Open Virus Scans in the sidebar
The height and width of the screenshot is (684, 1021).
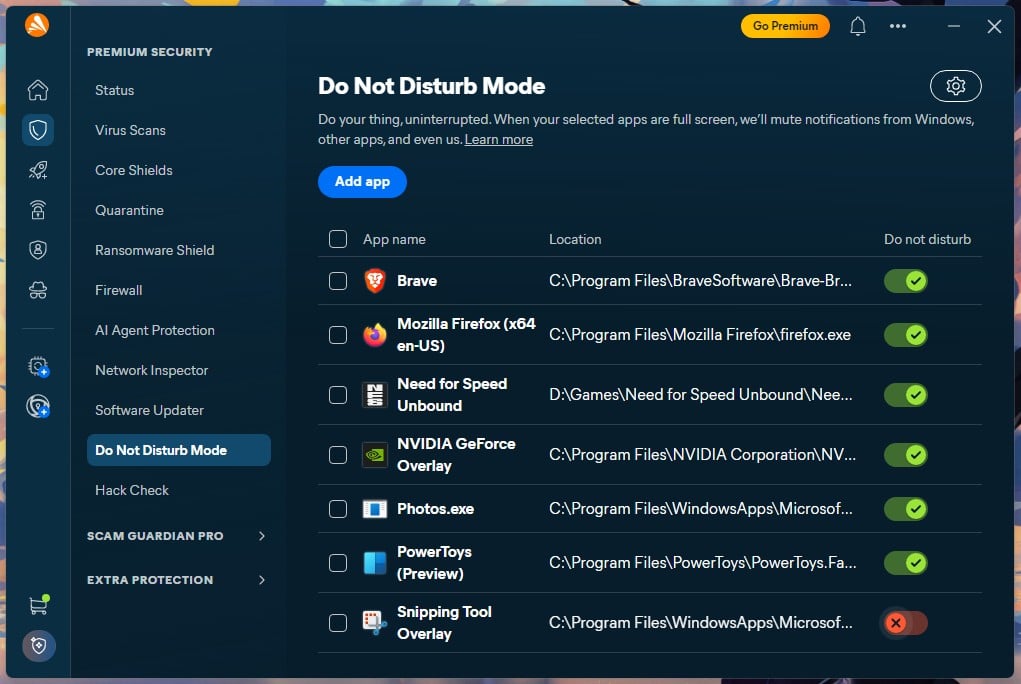click(130, 130)
